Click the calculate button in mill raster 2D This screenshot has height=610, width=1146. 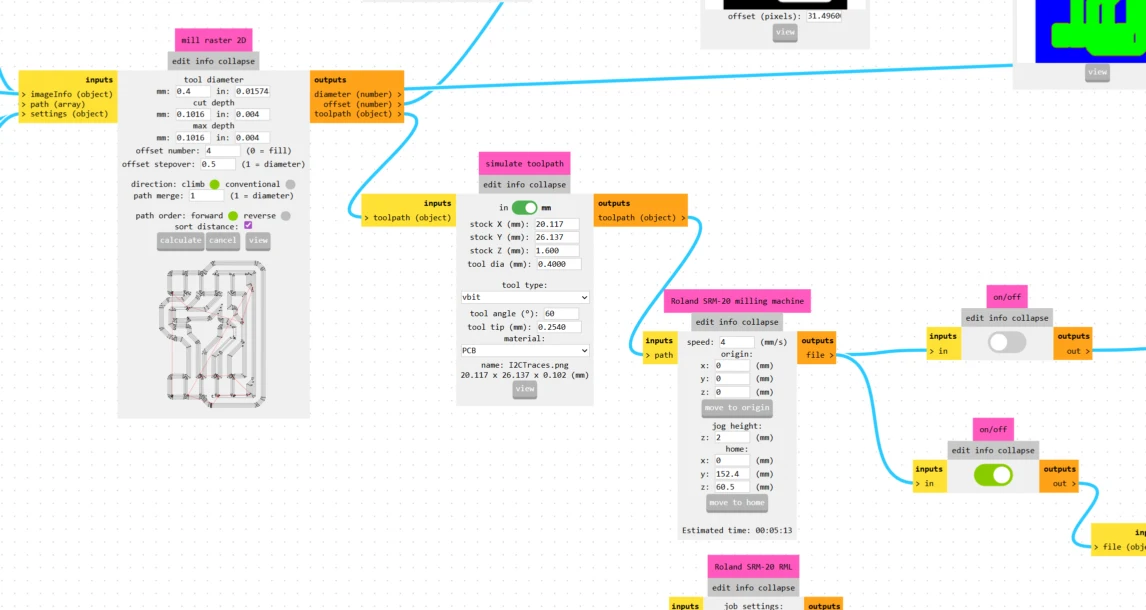[x=181, y=240]
